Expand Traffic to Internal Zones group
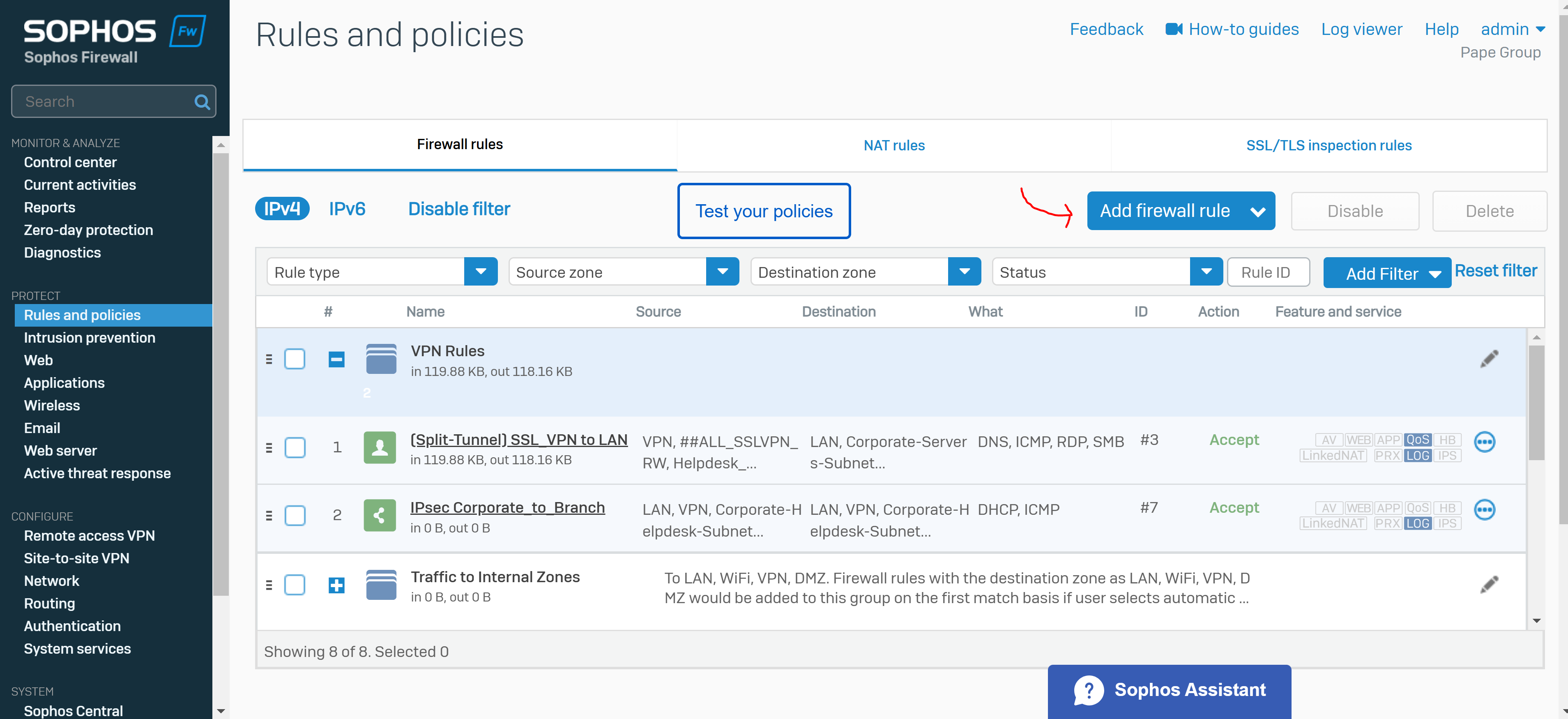This screenshot has width=1568, height=719. tap(336, 585)
